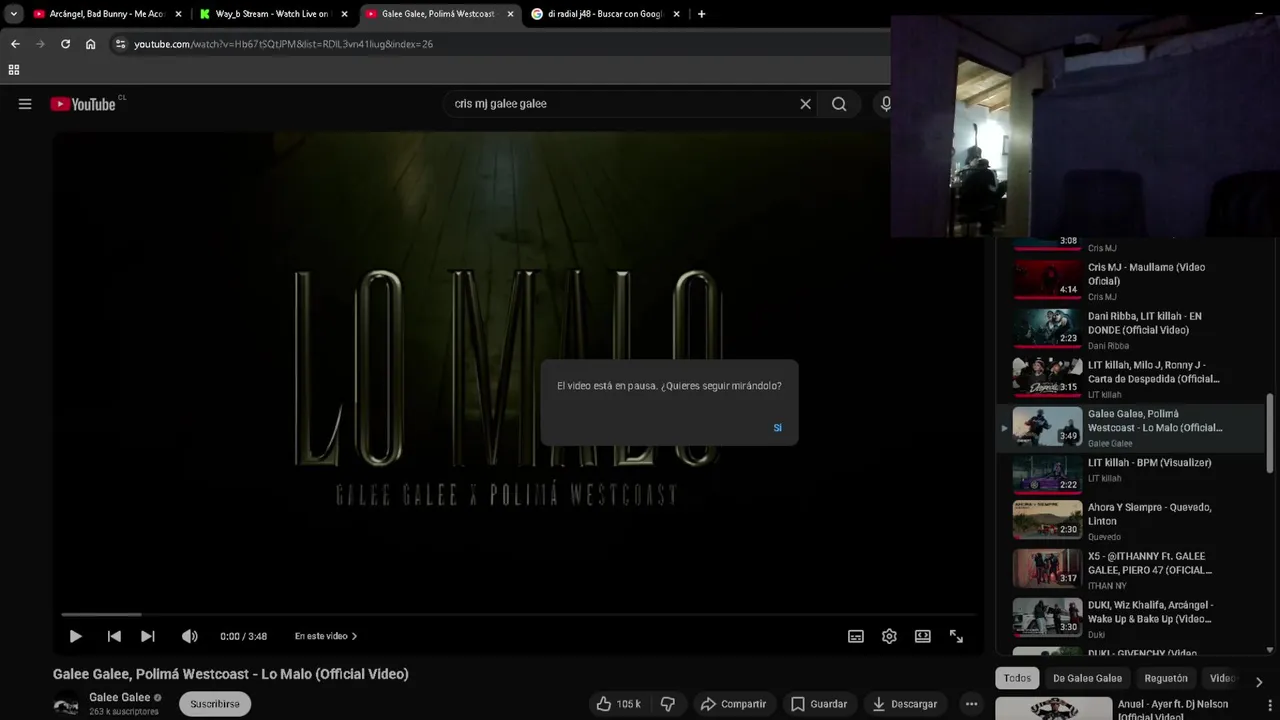Open the YouTube hamburger guide menu
Viewport: 1280px width, 720px height.
tap(25, 104)
